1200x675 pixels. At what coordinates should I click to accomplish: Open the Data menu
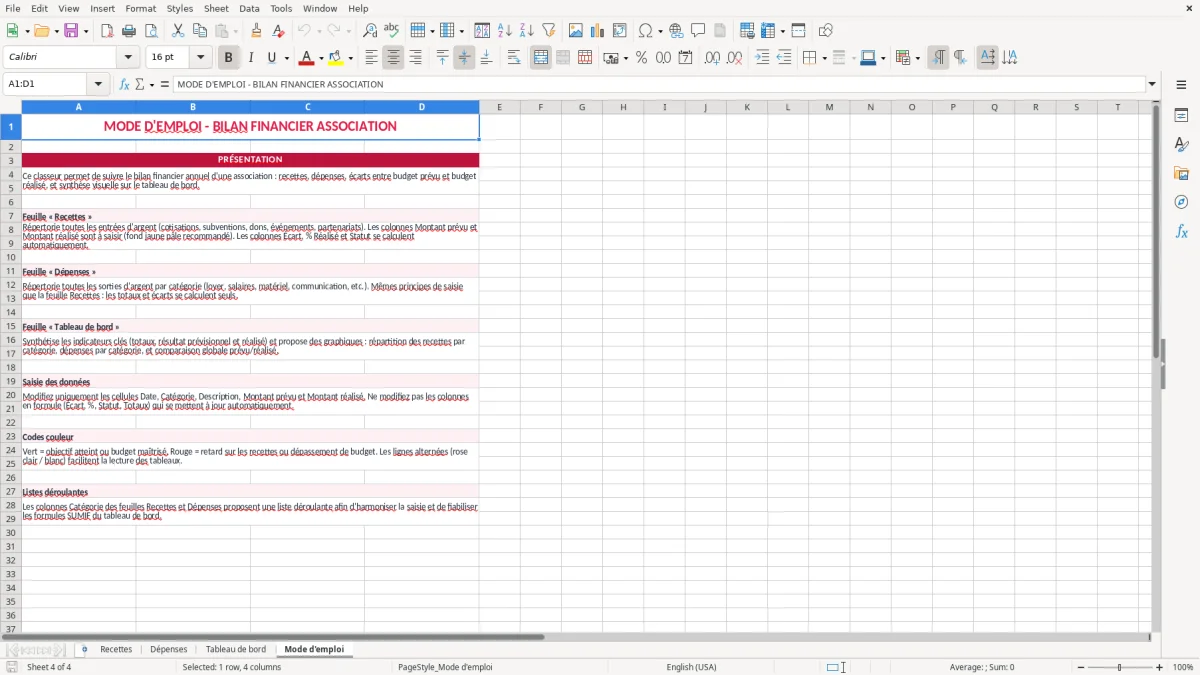pyautogui.click(x=249, y=8)
